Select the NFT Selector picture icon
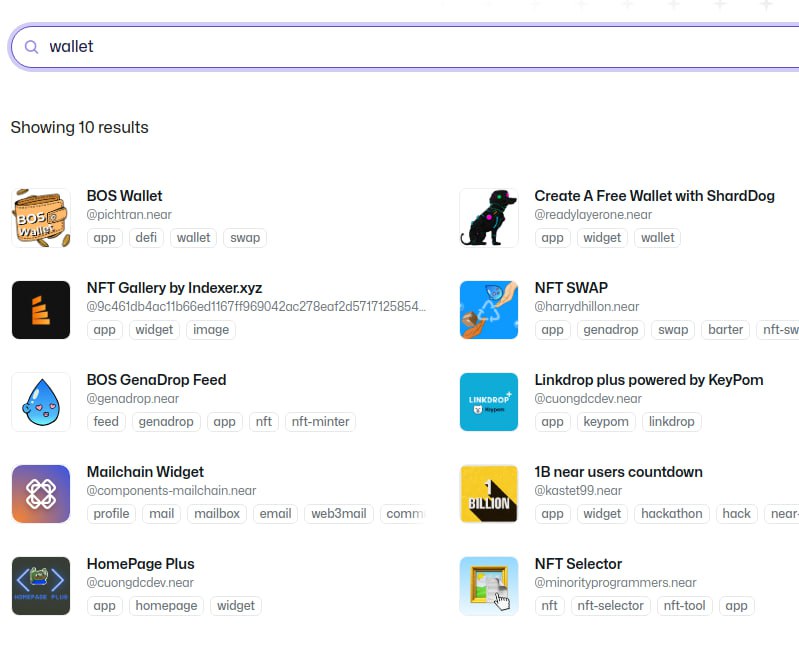The image size is (799, 650). [489, 586]
